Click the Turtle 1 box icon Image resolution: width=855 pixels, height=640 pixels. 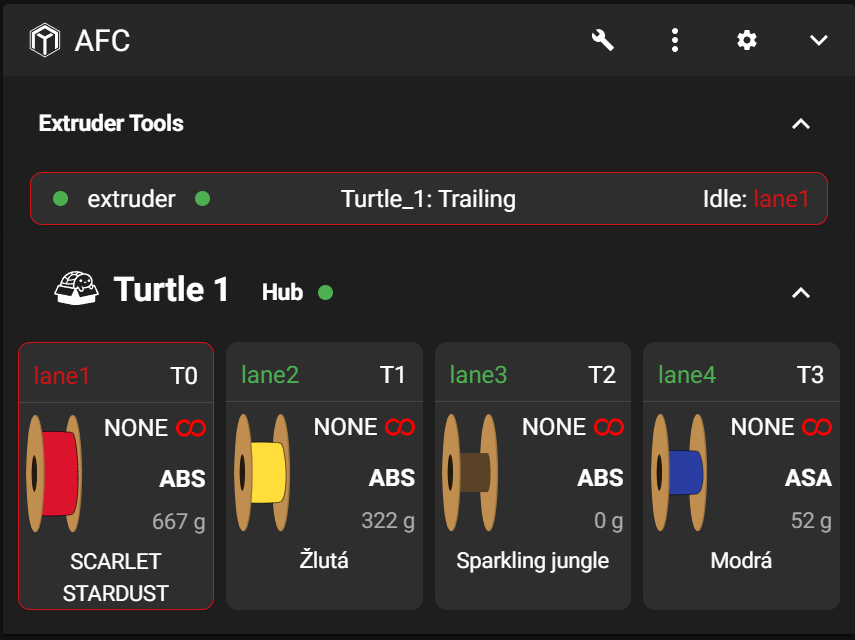pos(76,290)
